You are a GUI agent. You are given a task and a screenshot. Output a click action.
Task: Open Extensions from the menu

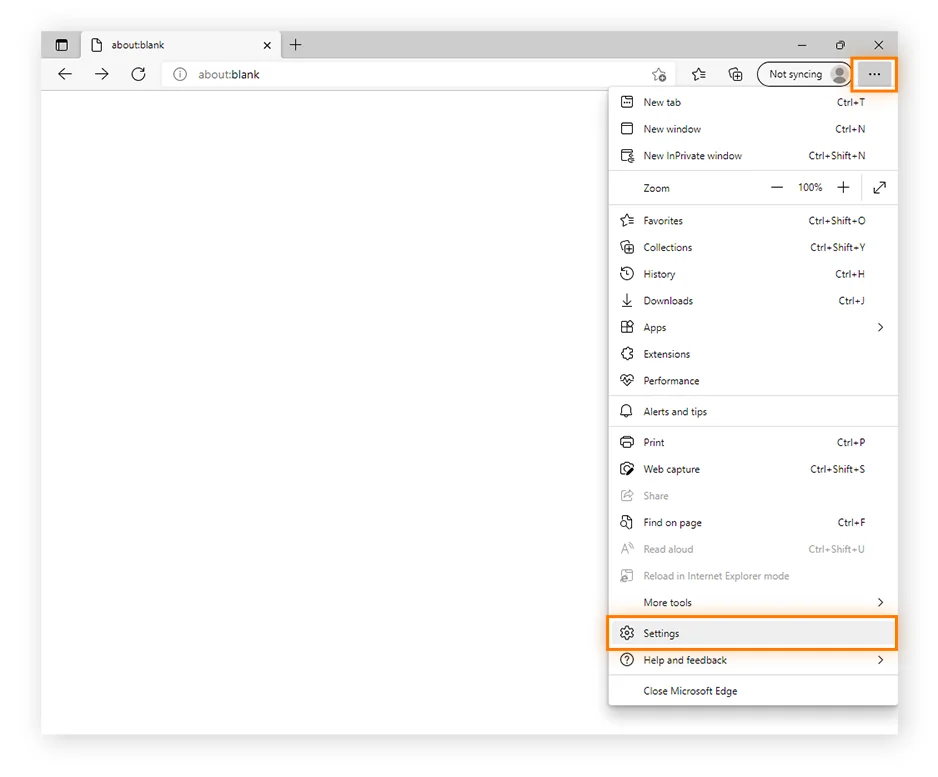pos(753,354)
